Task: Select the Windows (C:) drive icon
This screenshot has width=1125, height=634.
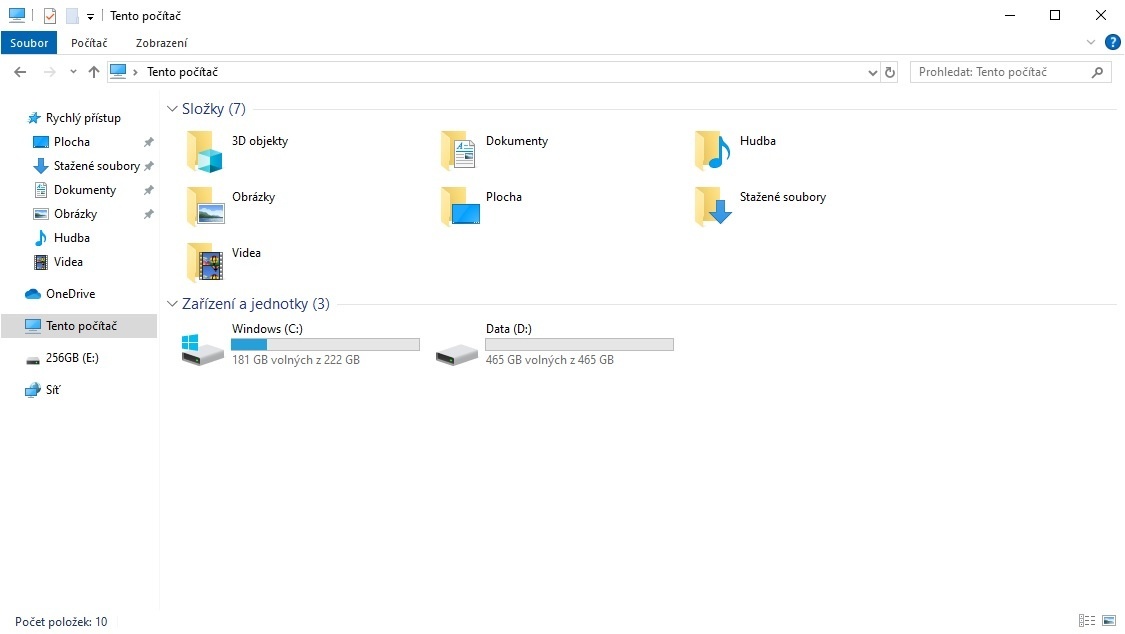Action: click(x=202, y=349)
